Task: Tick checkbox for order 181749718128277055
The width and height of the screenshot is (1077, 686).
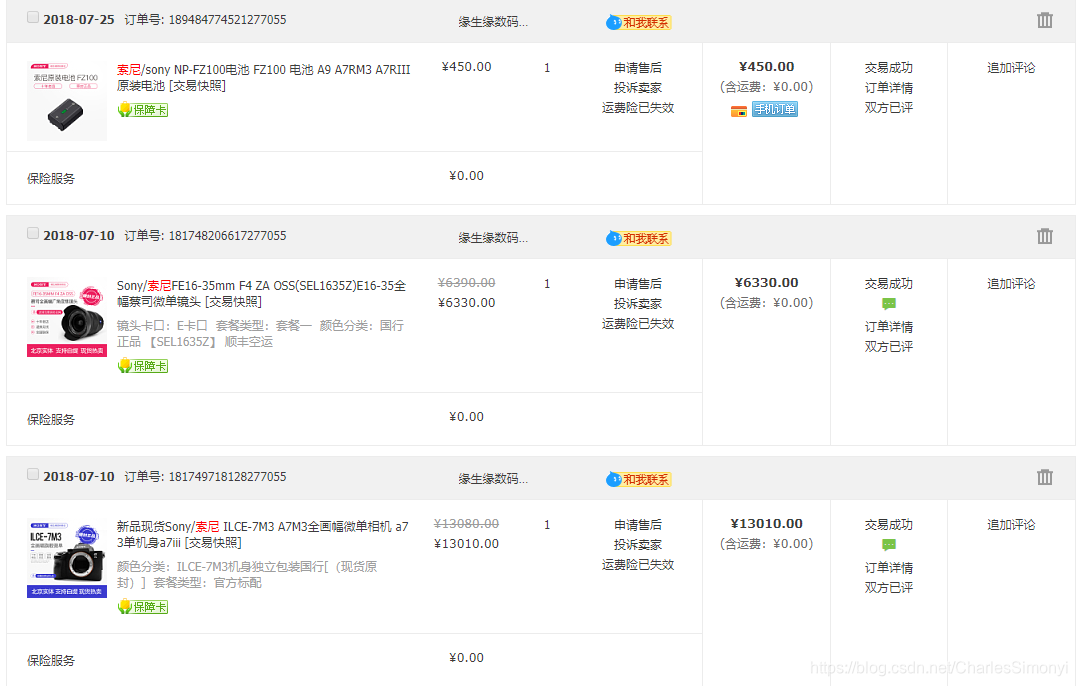Action: coord(33,474)
